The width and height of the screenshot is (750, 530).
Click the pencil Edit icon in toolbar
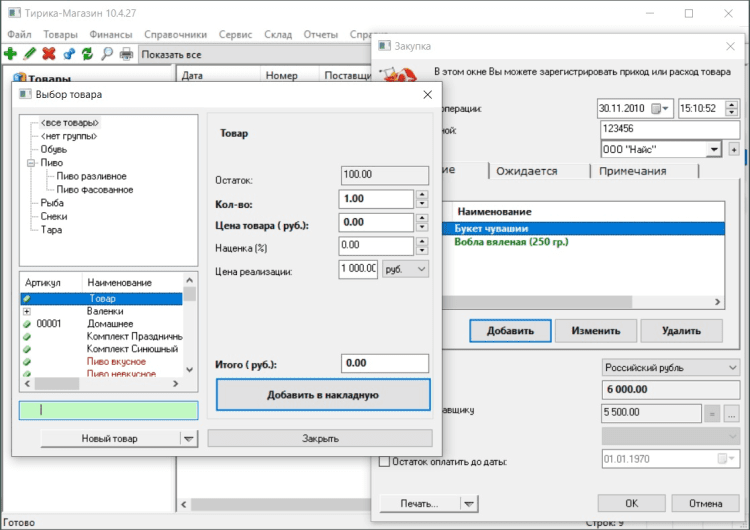pyautogui.click(x=29, y=54)
